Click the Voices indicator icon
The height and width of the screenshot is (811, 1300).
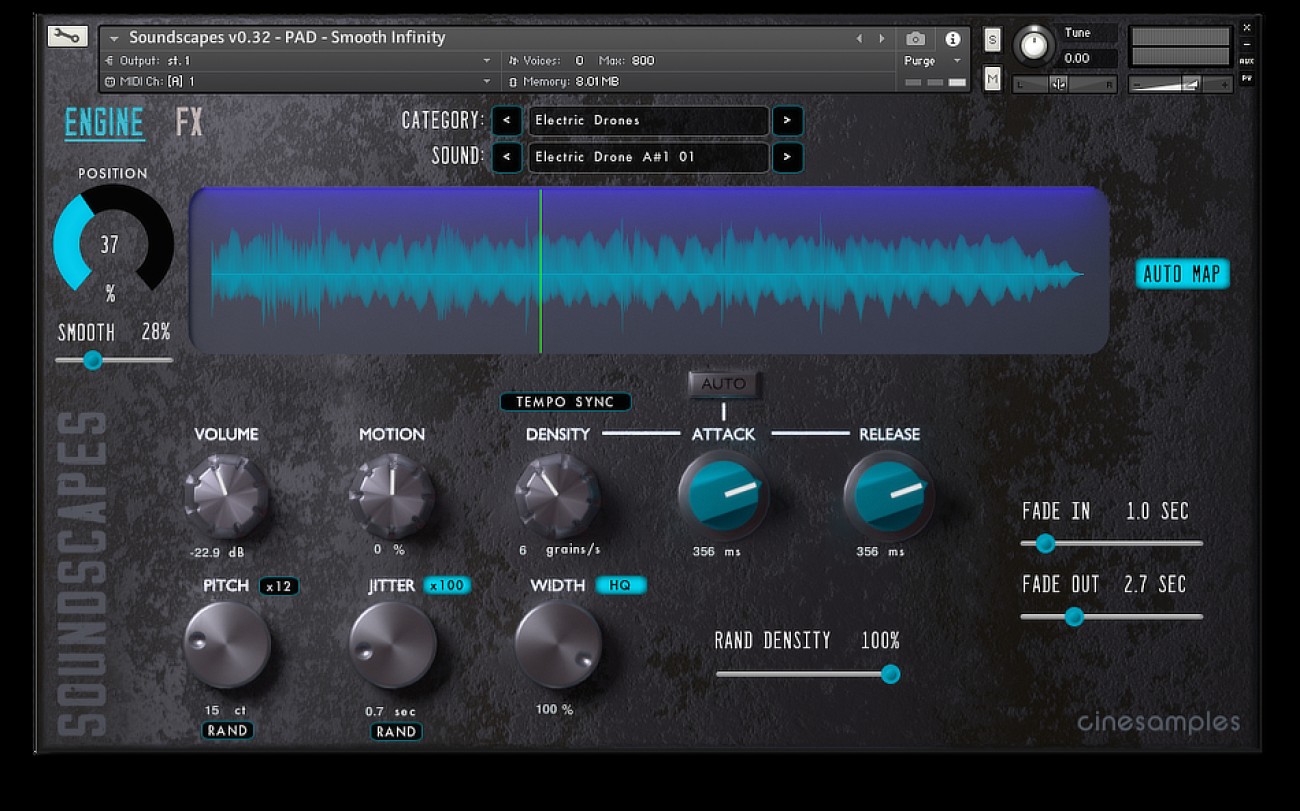(513, 60)
